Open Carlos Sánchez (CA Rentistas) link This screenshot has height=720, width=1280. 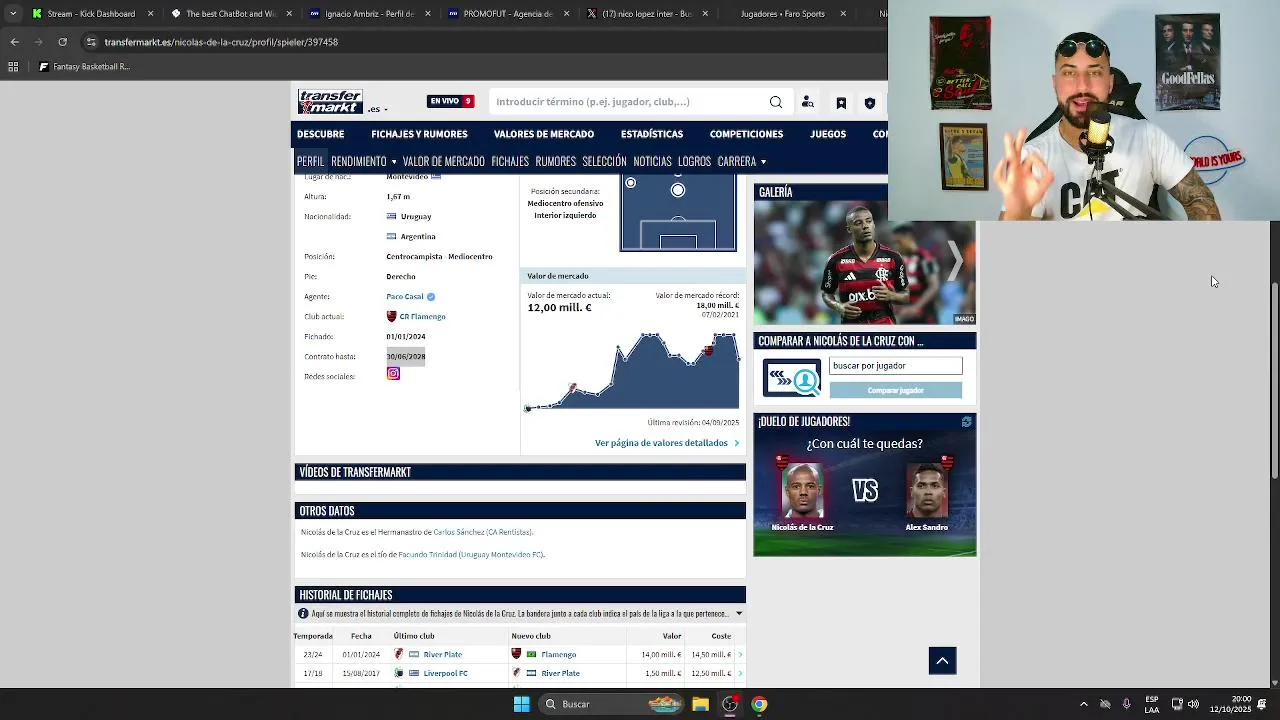coord(483,532)
